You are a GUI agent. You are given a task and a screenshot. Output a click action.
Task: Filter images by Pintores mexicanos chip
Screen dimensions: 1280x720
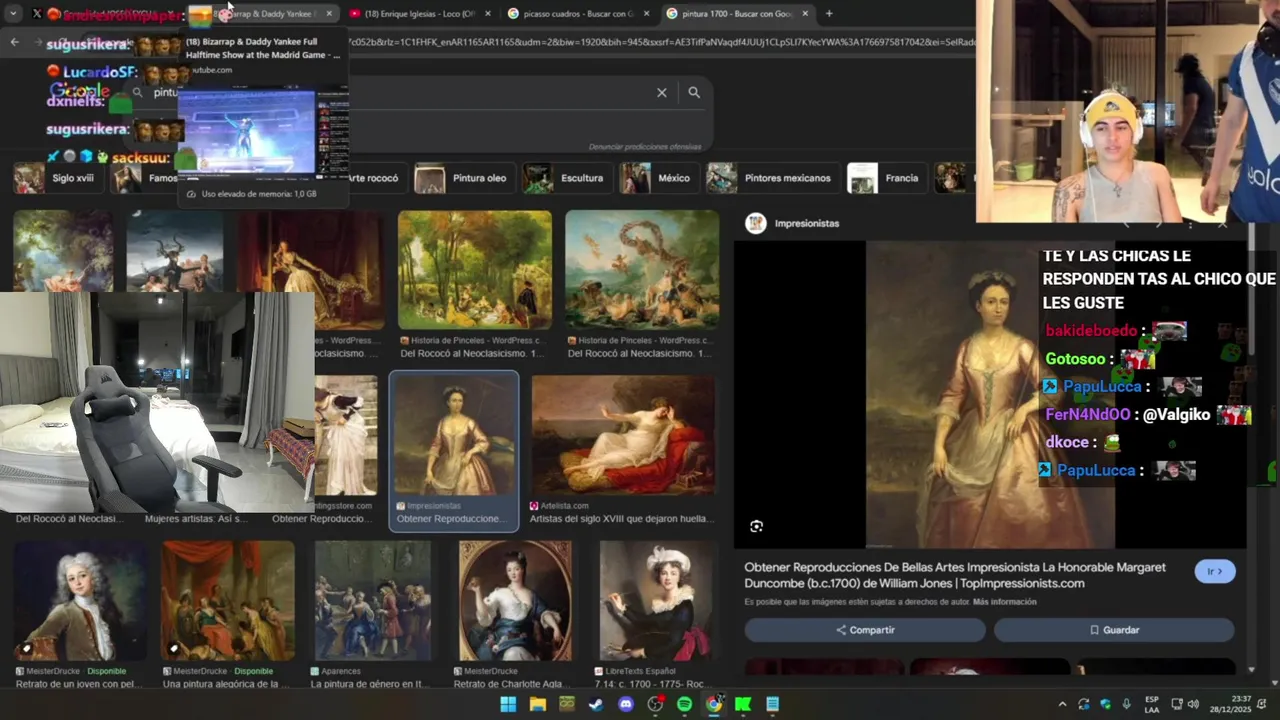pos(771,178)
